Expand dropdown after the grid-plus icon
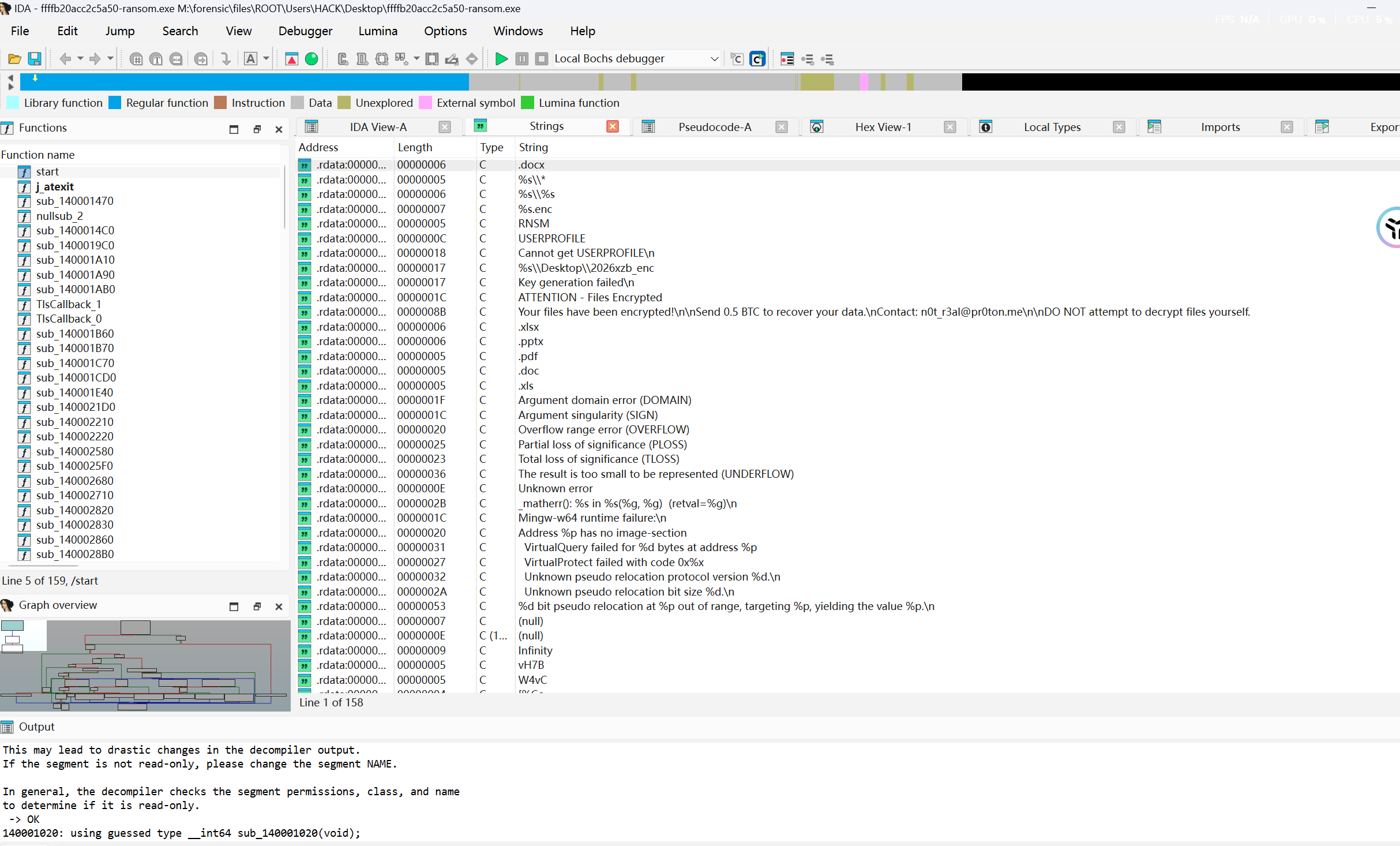The width and height of the screenshot is (1400, 846). (x=416, y=59)
